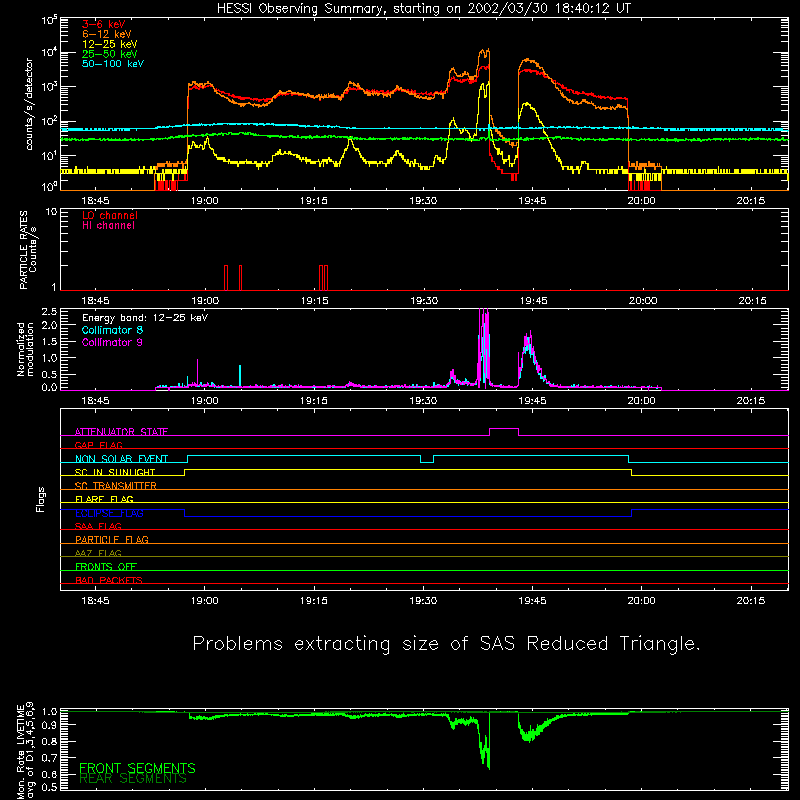The image size is (800, 800).
Task: Click the SC TRANSMITTER flag label
Action: (115, 486)
